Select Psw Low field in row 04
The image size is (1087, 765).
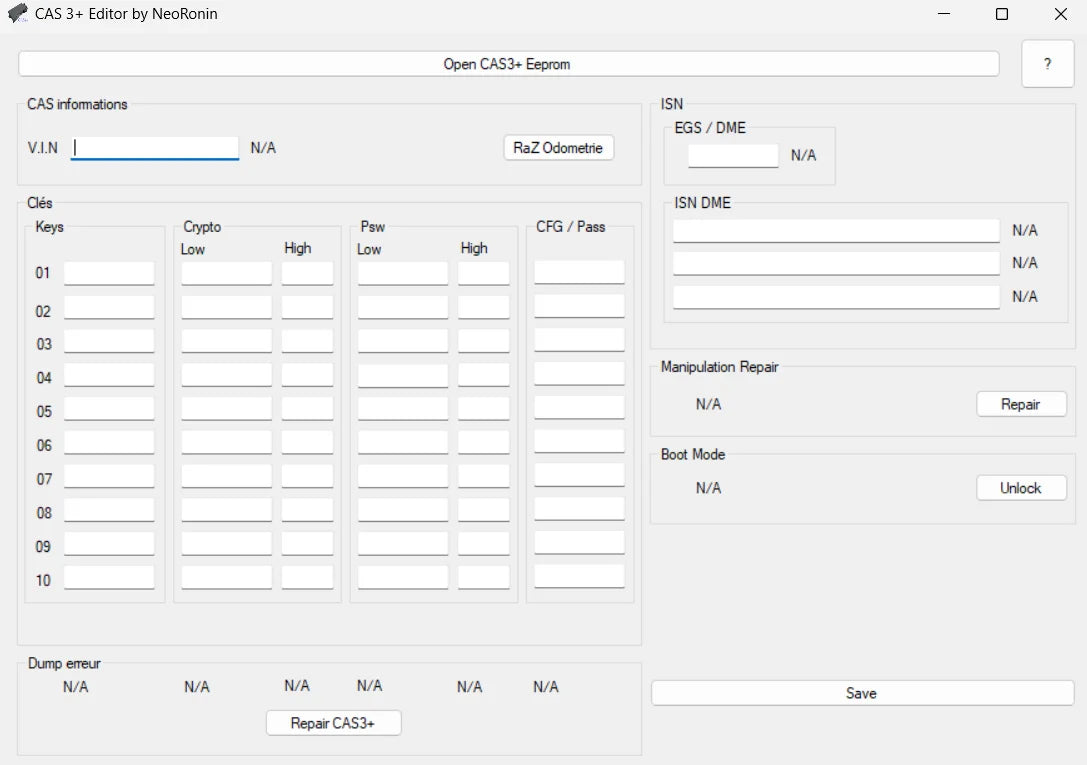coord(403,375)
